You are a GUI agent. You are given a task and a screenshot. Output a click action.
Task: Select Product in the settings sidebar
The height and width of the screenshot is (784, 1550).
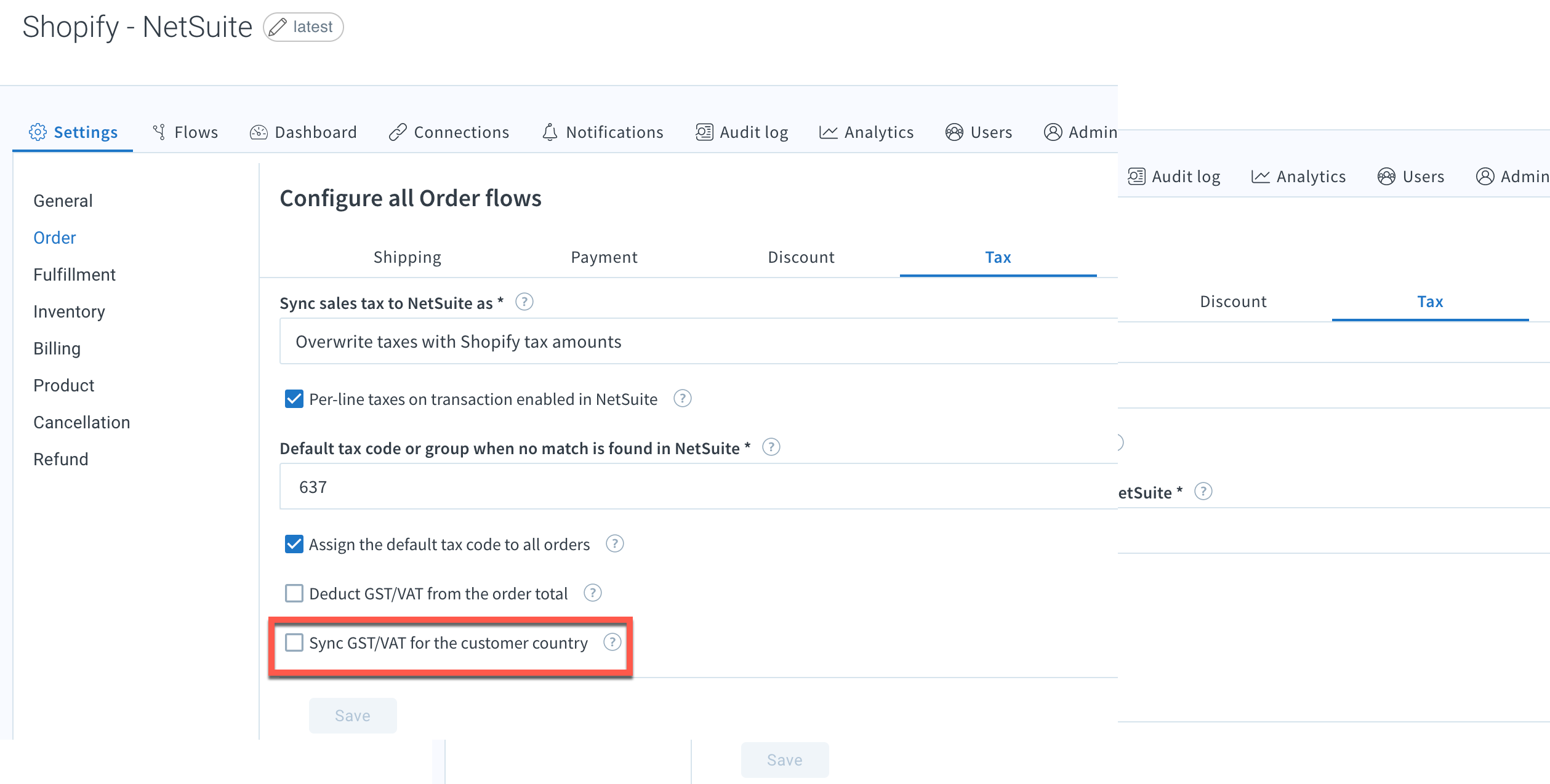pyautogui.click(x=63, y=385)
